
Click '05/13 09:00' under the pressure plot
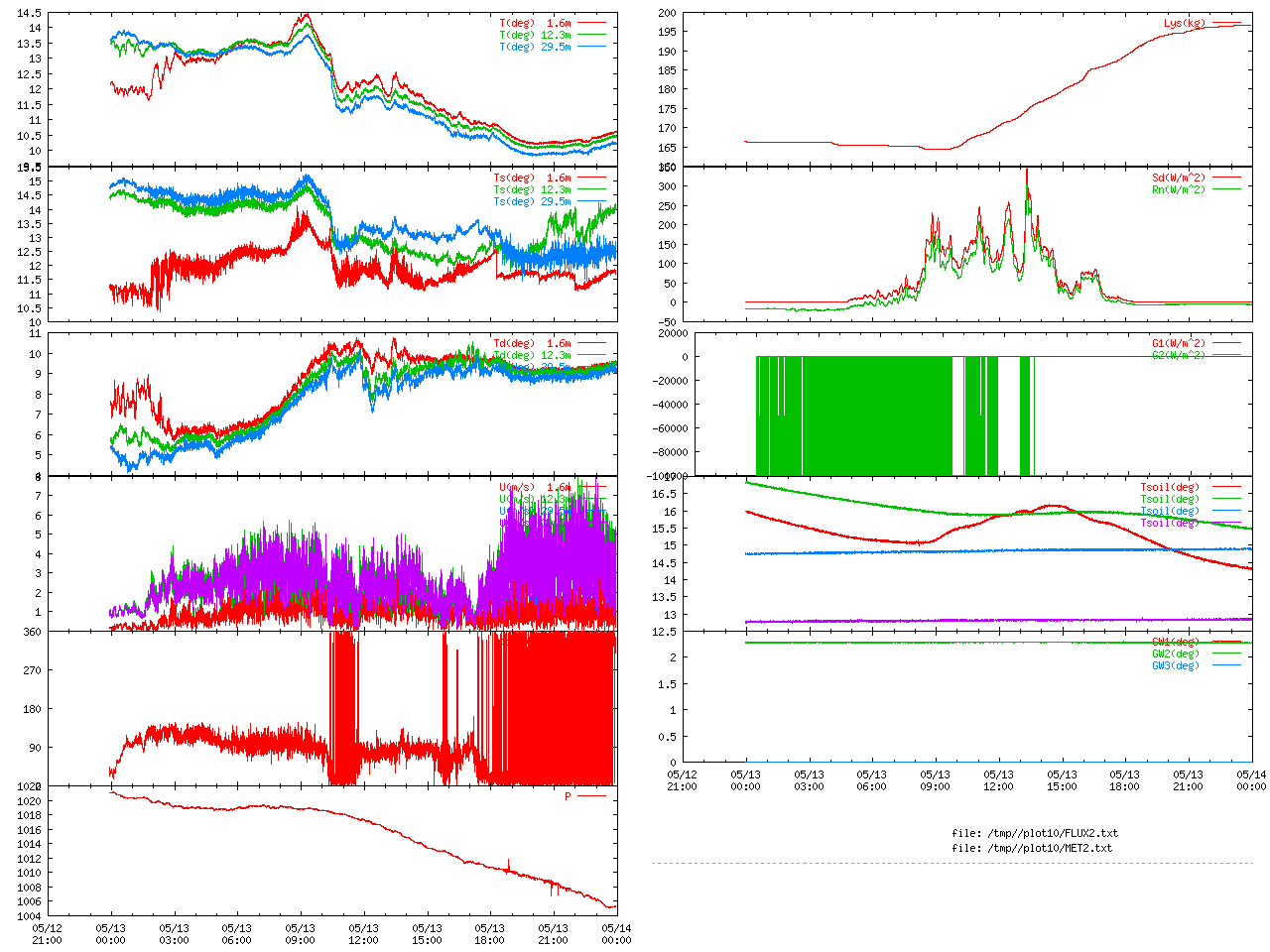pos(300,935)
